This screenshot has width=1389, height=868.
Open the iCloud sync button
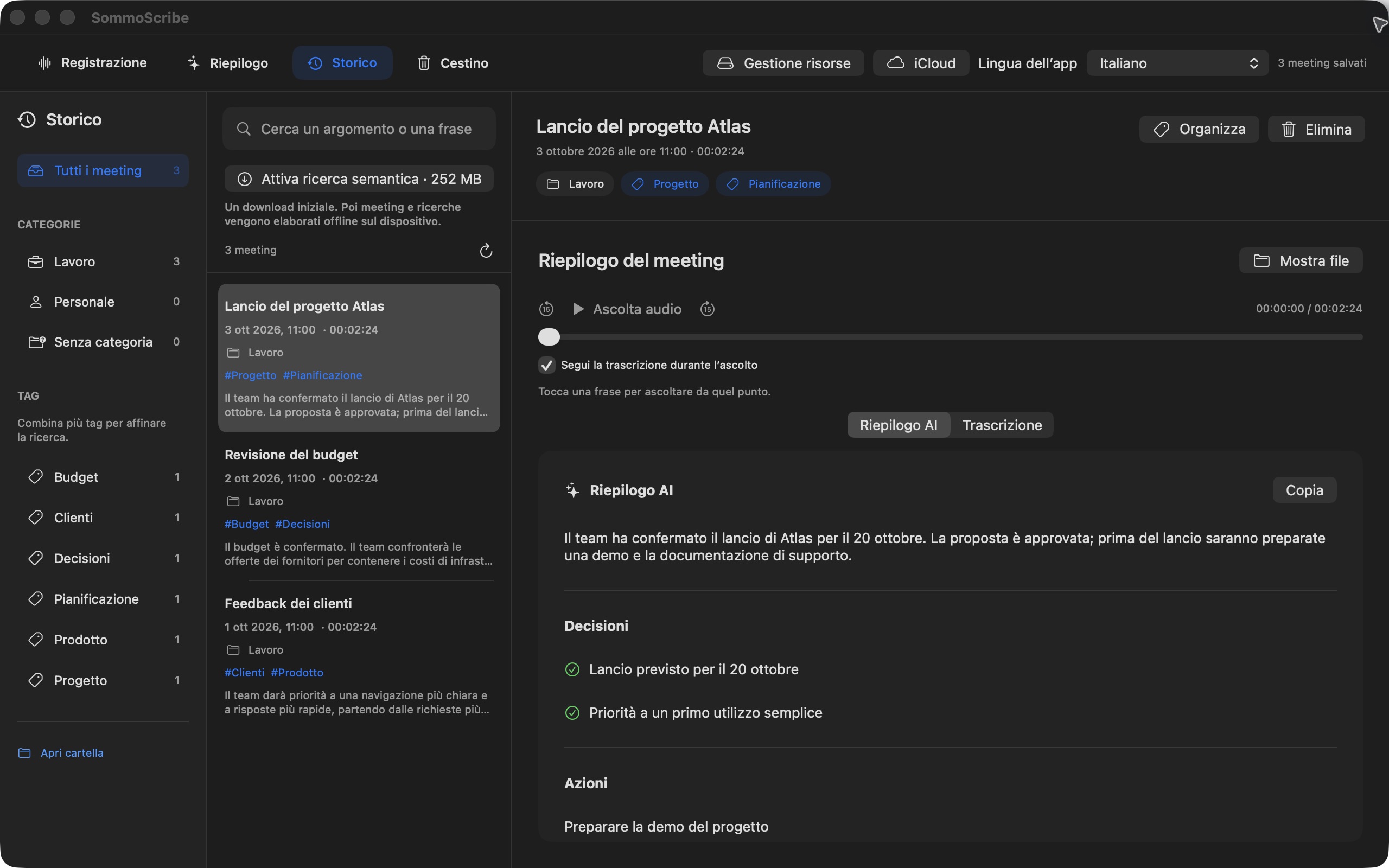click(921, 63)
